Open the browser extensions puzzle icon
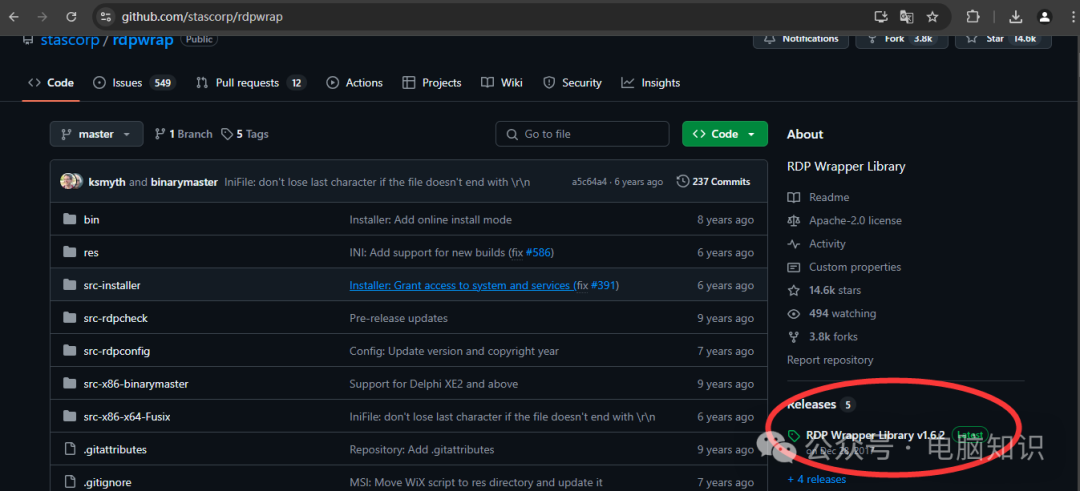Image resolution: width=1080 pixels, height=491 pixels. point(972,17)
